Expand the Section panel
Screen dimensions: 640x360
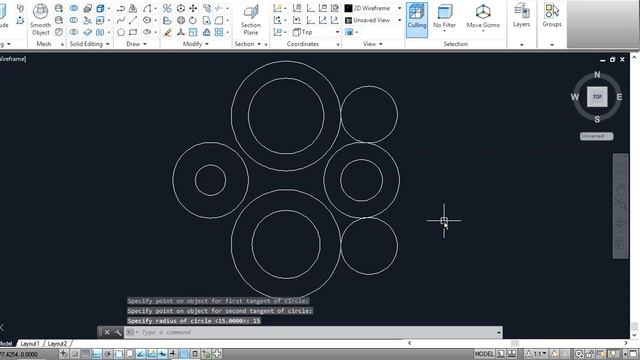pyautogui.click(x=248, y=44)
